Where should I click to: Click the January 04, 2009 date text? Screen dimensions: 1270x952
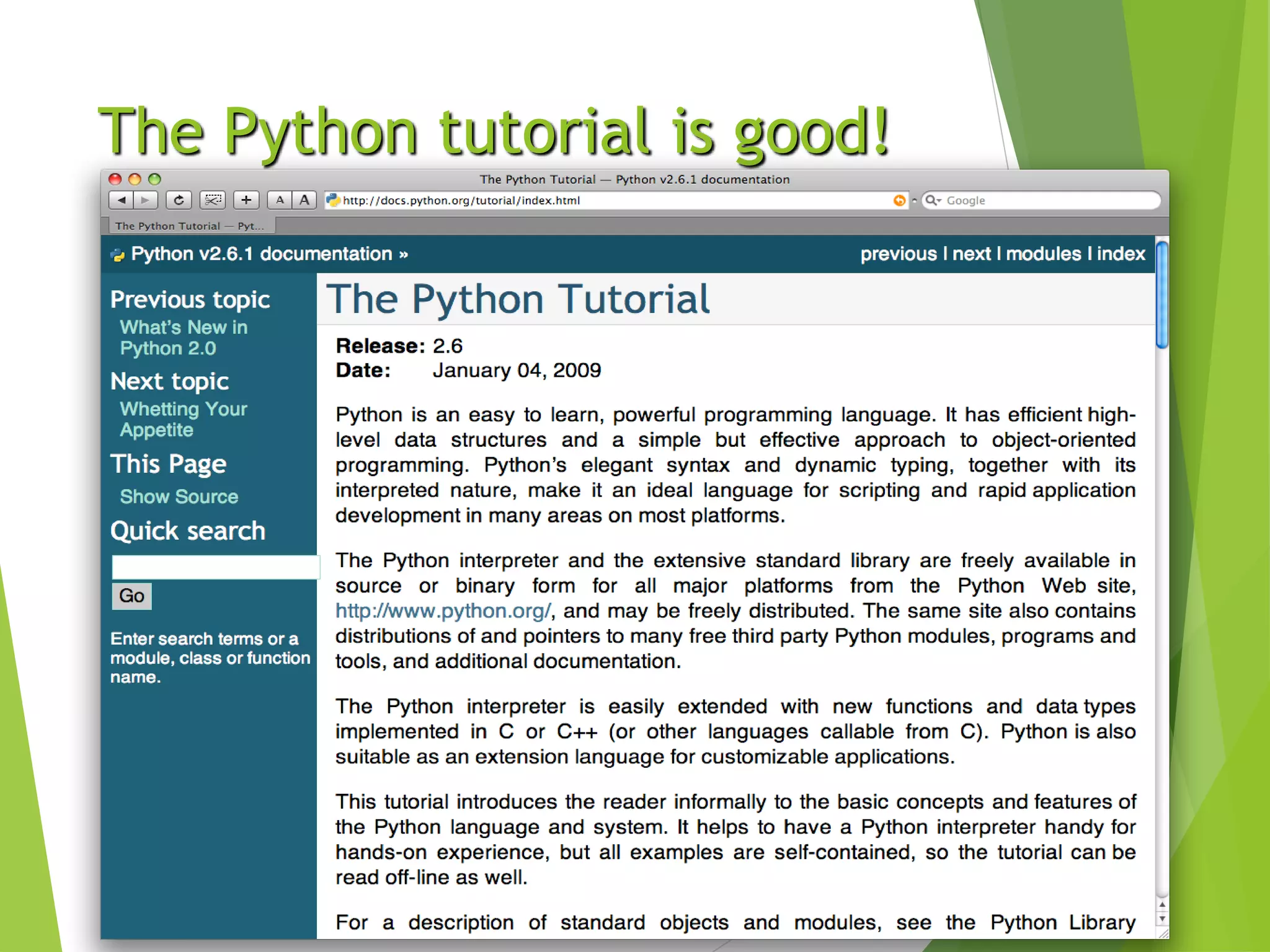click(517, 371)
